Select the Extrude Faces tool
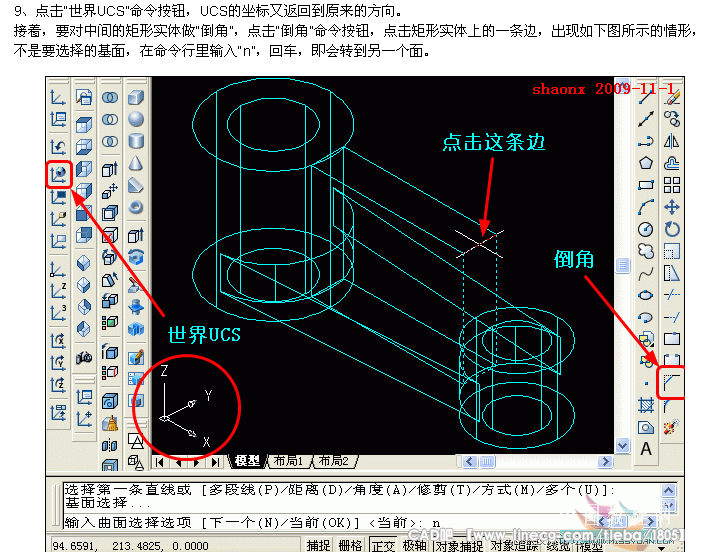 (110, 169)
